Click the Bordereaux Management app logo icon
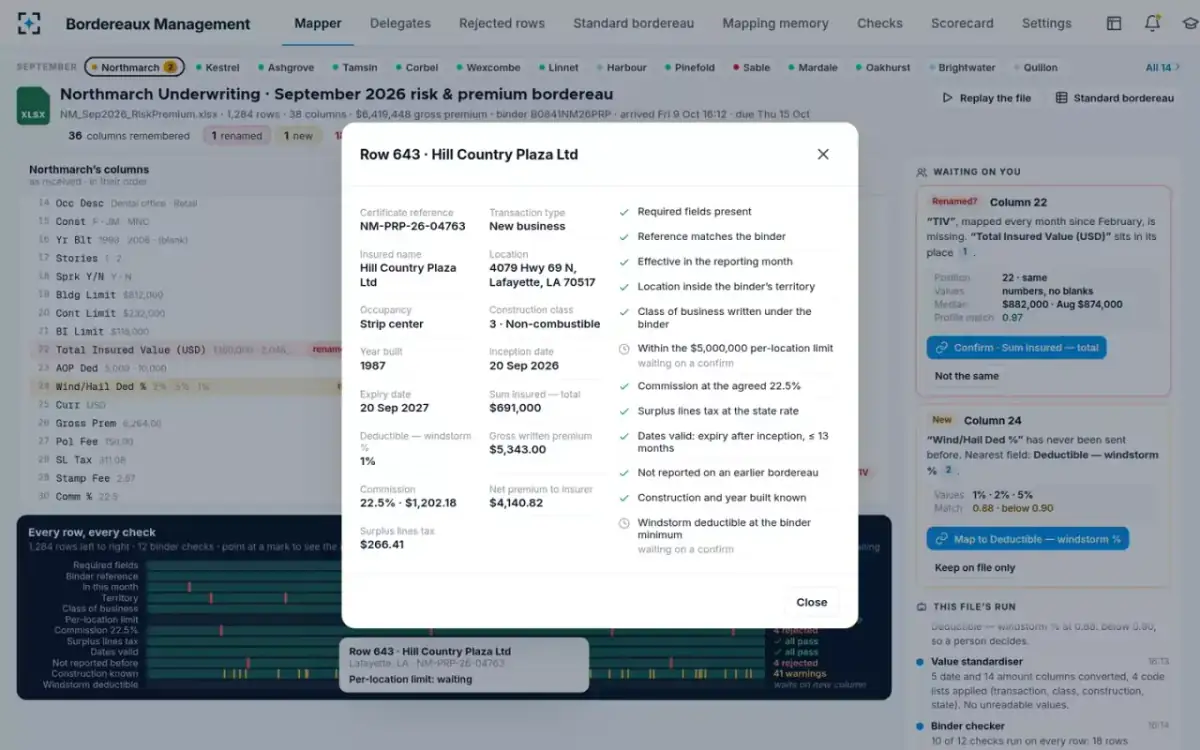The height and width of the screenshot is (750, 1200). coord(30,23)
